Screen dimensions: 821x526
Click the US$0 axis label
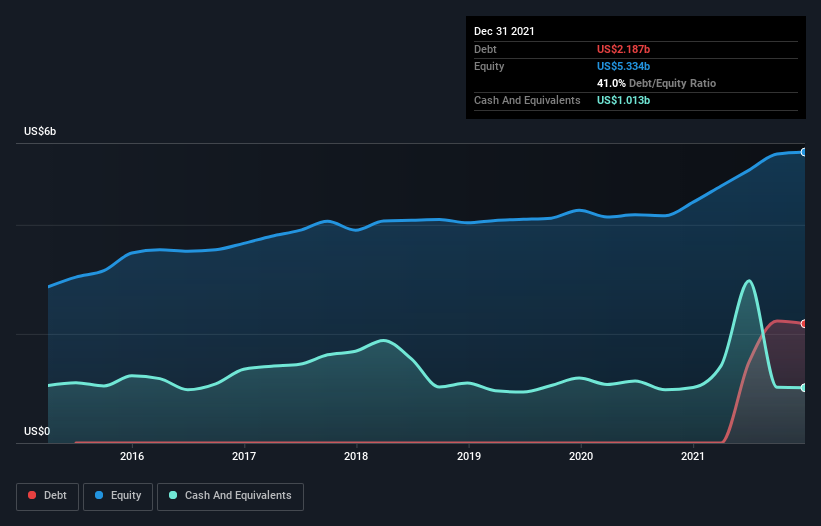pos(37,431)
